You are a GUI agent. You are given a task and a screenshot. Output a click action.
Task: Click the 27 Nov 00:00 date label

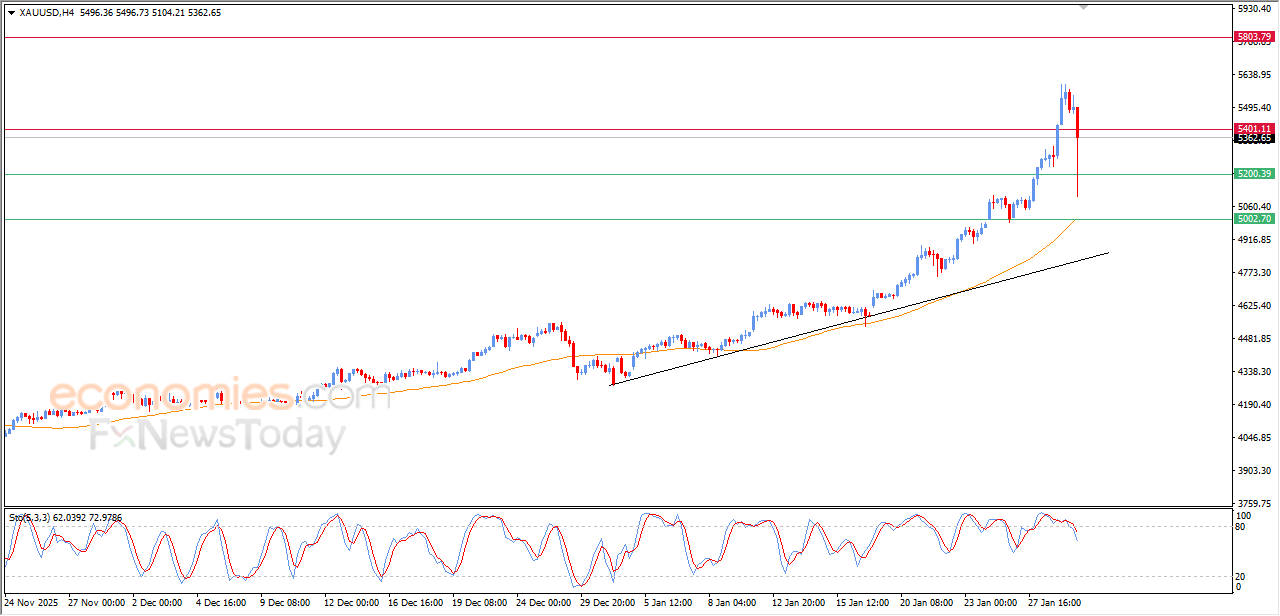pyautogui.click(x=98, y=603)
